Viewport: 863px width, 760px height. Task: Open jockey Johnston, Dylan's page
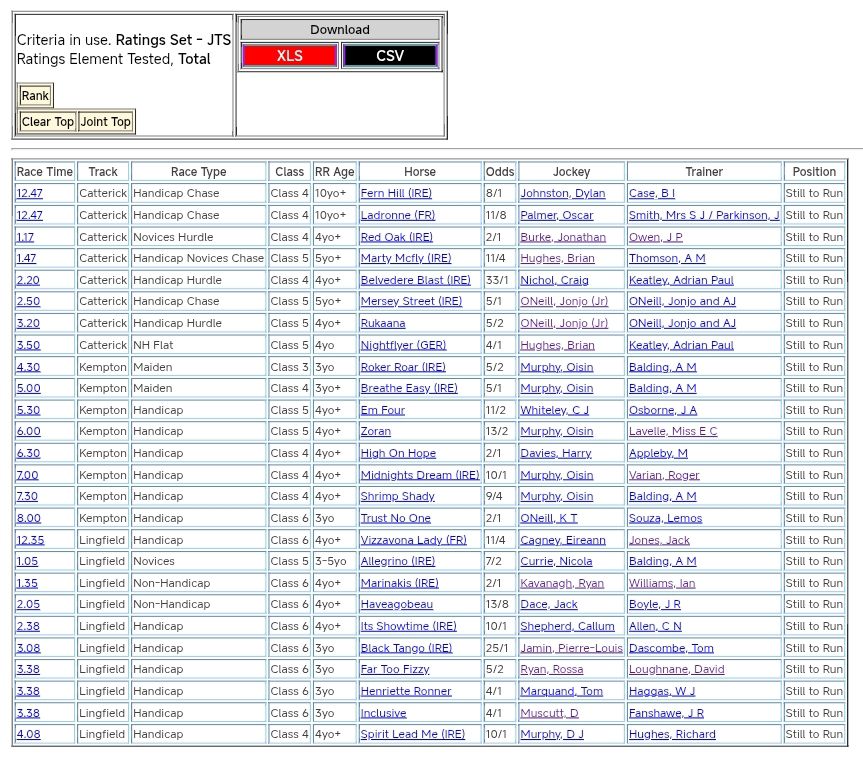click(562, 194)
